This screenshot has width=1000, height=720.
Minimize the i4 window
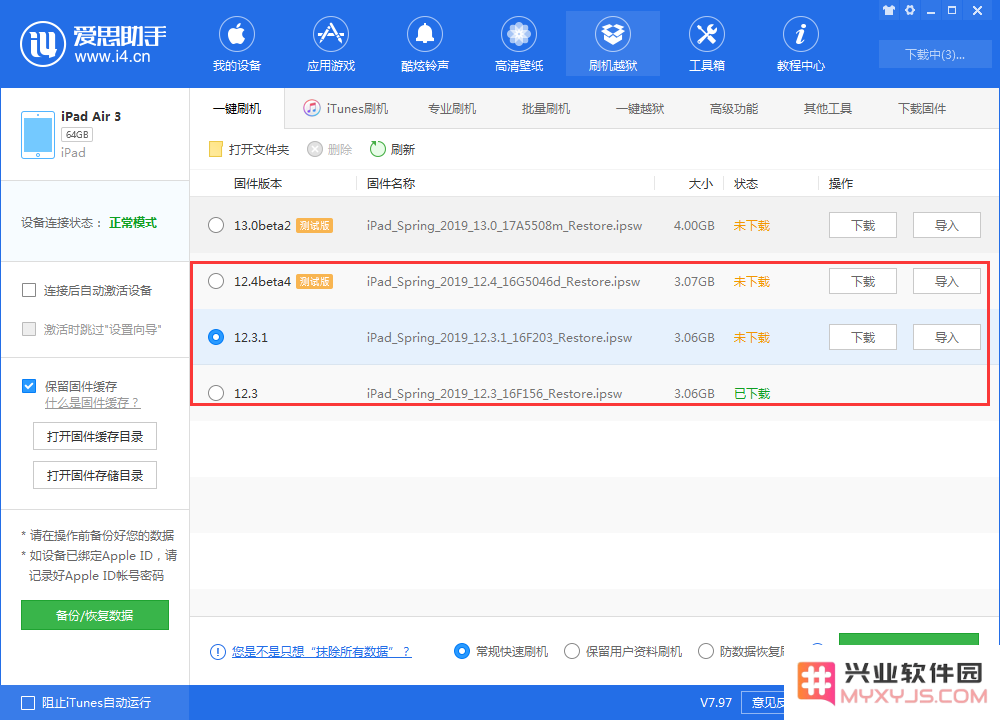tap(931, 10)
